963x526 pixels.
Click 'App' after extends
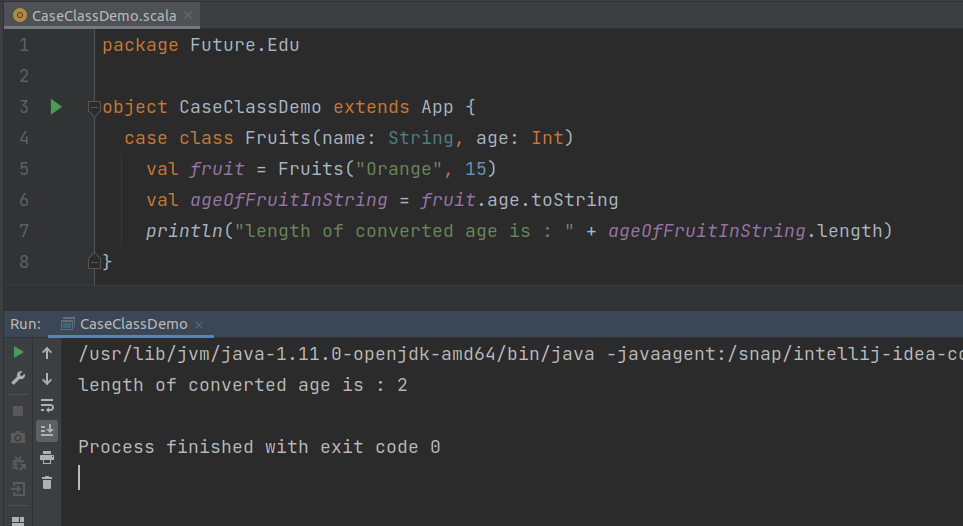437,108
